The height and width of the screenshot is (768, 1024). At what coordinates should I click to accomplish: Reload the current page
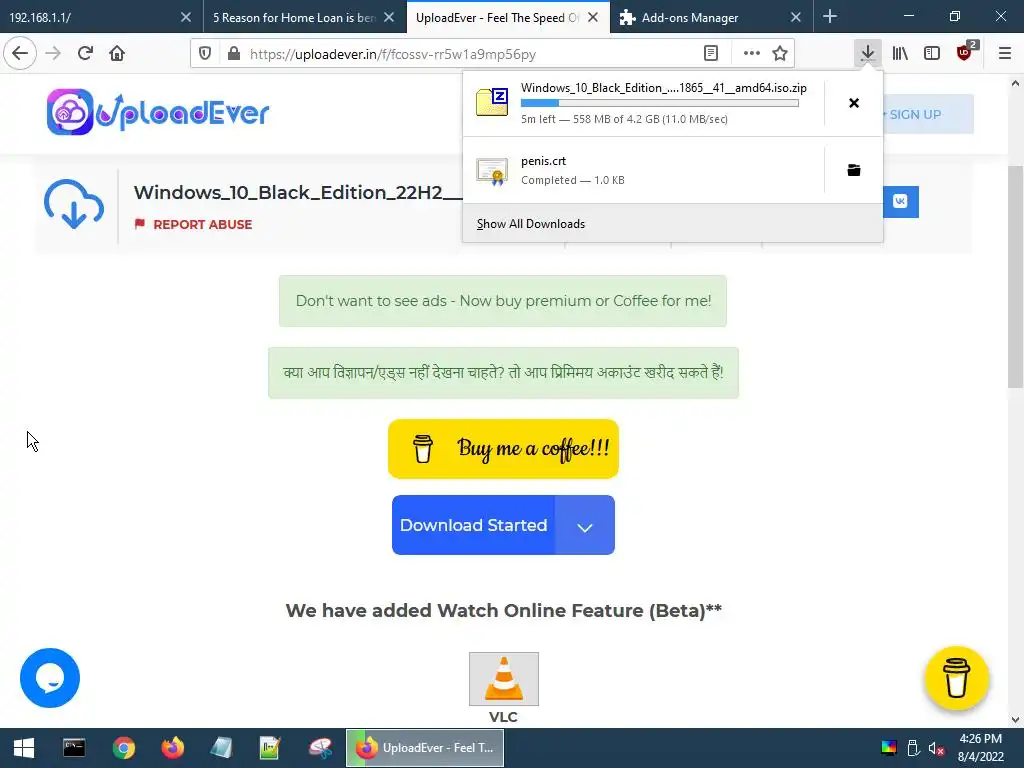click(x=85, y=53)
